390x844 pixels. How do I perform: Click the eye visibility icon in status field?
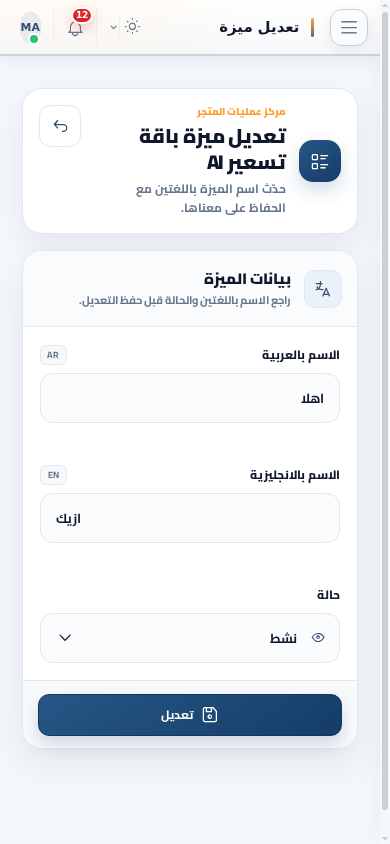[x=318, y=638]
